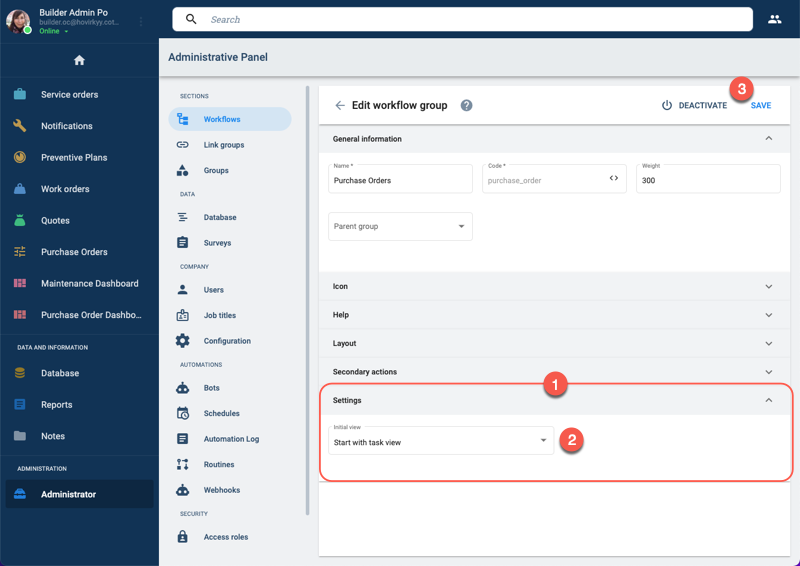Open the Online status dropdown

pos(54,31)
